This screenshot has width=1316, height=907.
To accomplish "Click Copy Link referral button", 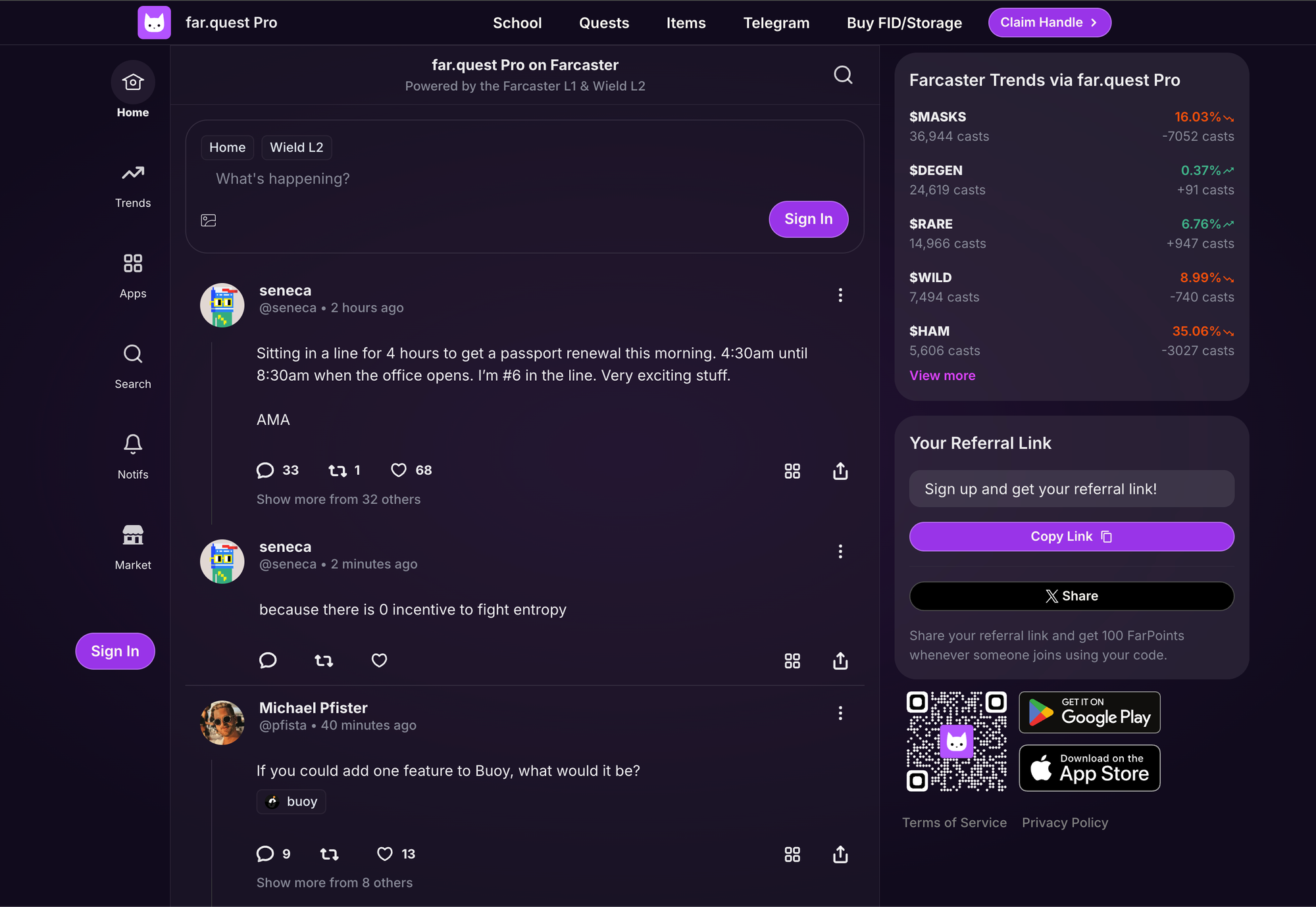I will point(1071,535).
